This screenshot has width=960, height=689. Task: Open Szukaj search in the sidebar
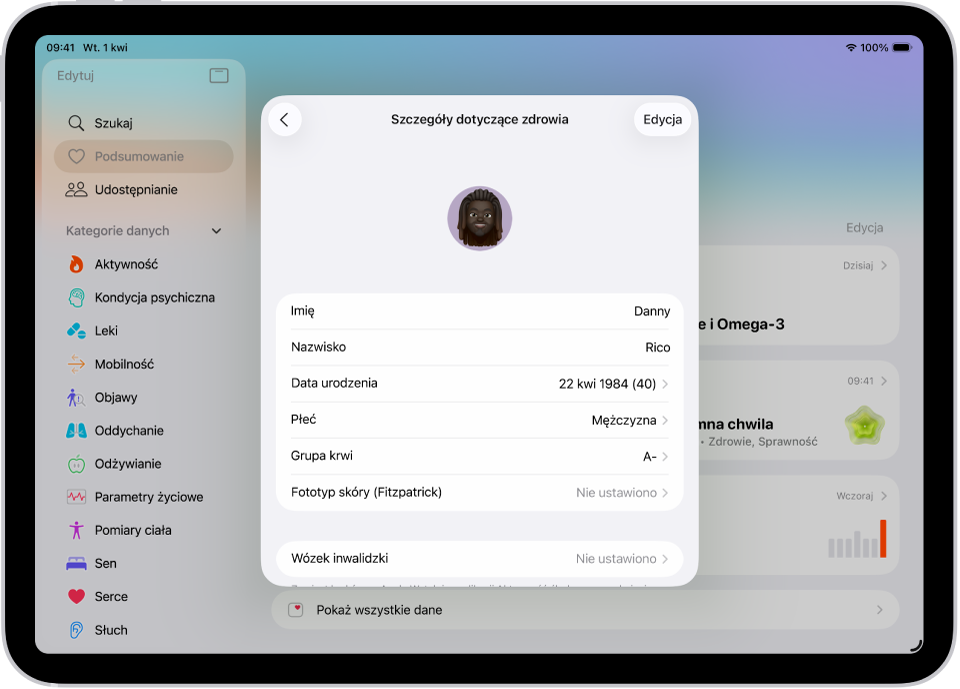coord(144,123)
